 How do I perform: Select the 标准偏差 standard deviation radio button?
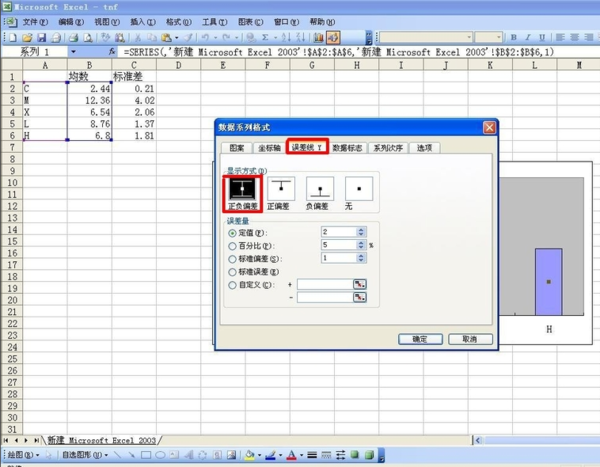[232, 259]
